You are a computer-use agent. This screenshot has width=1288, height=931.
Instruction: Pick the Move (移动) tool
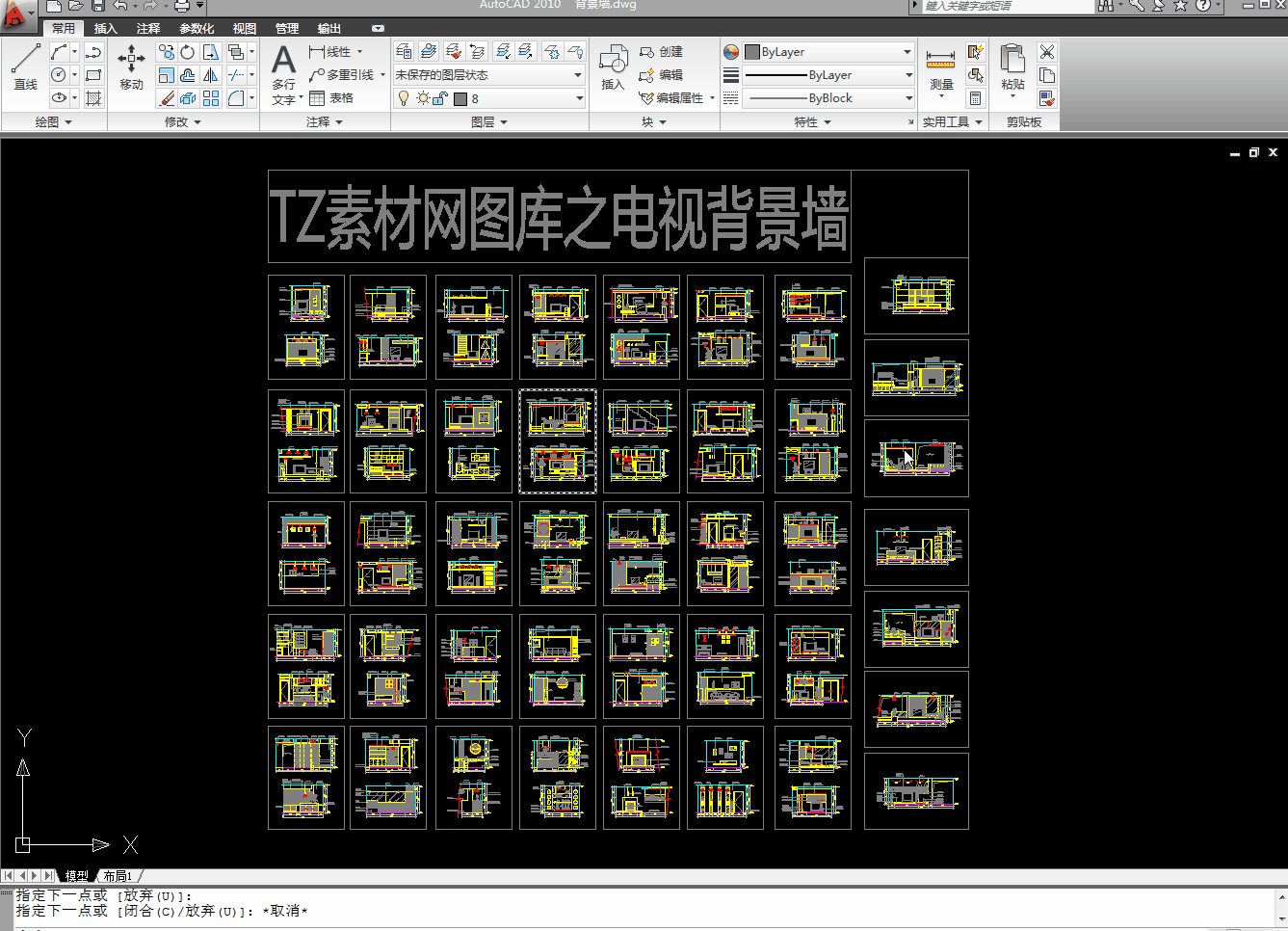click(131, 66)
